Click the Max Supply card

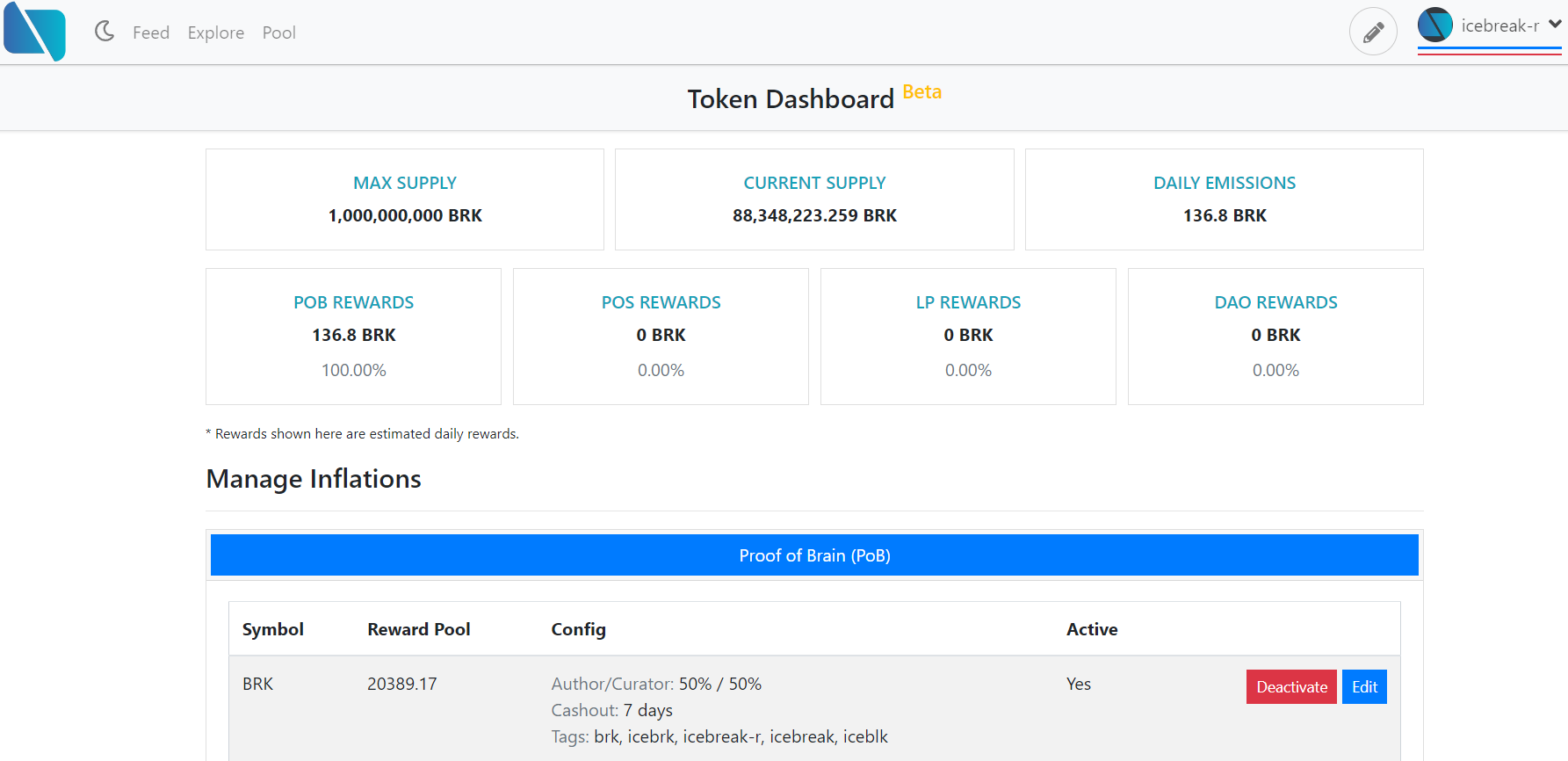coord(405,199)
